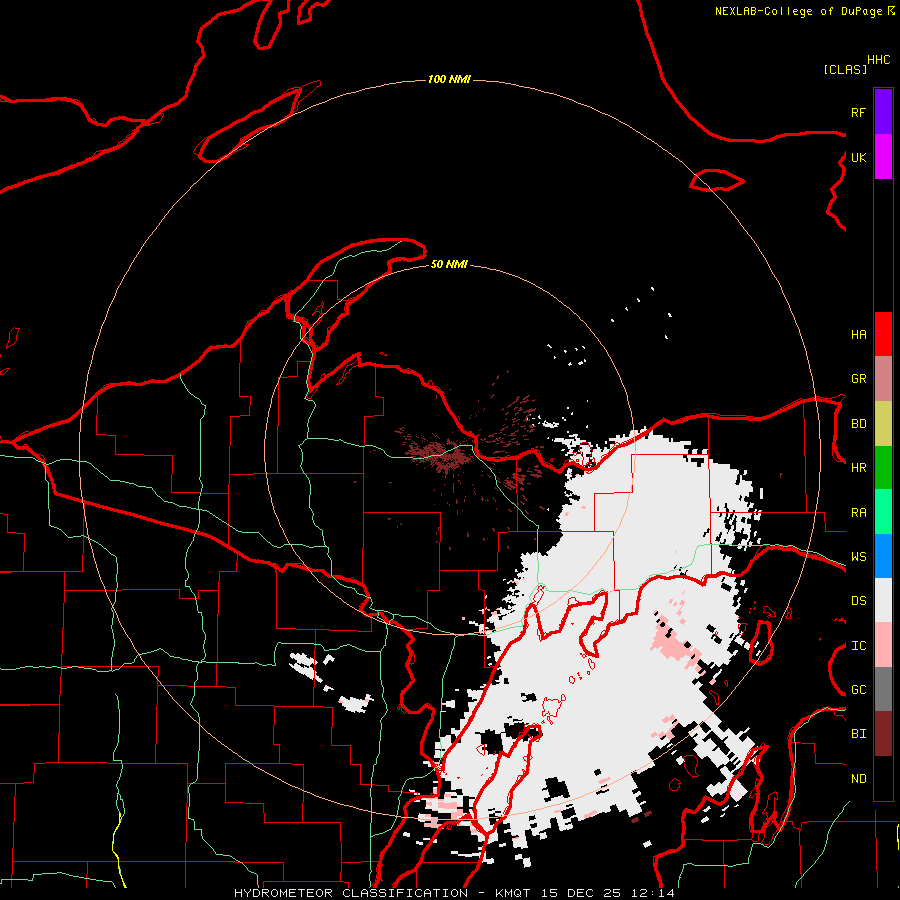Click the DS legend label
Image resolution: width=900 pixels, height=900 pixels.
[x=858, y=601]
